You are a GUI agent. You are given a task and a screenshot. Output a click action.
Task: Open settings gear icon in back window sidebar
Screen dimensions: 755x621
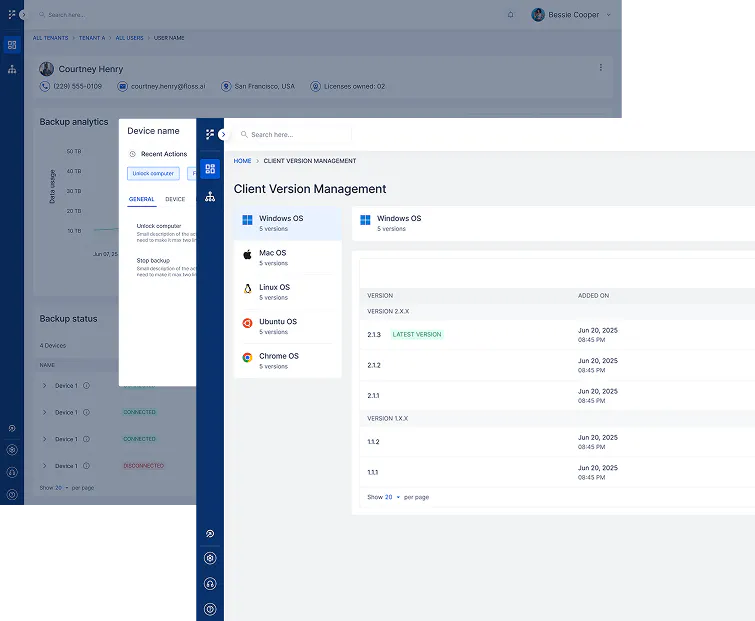[12, 450]
